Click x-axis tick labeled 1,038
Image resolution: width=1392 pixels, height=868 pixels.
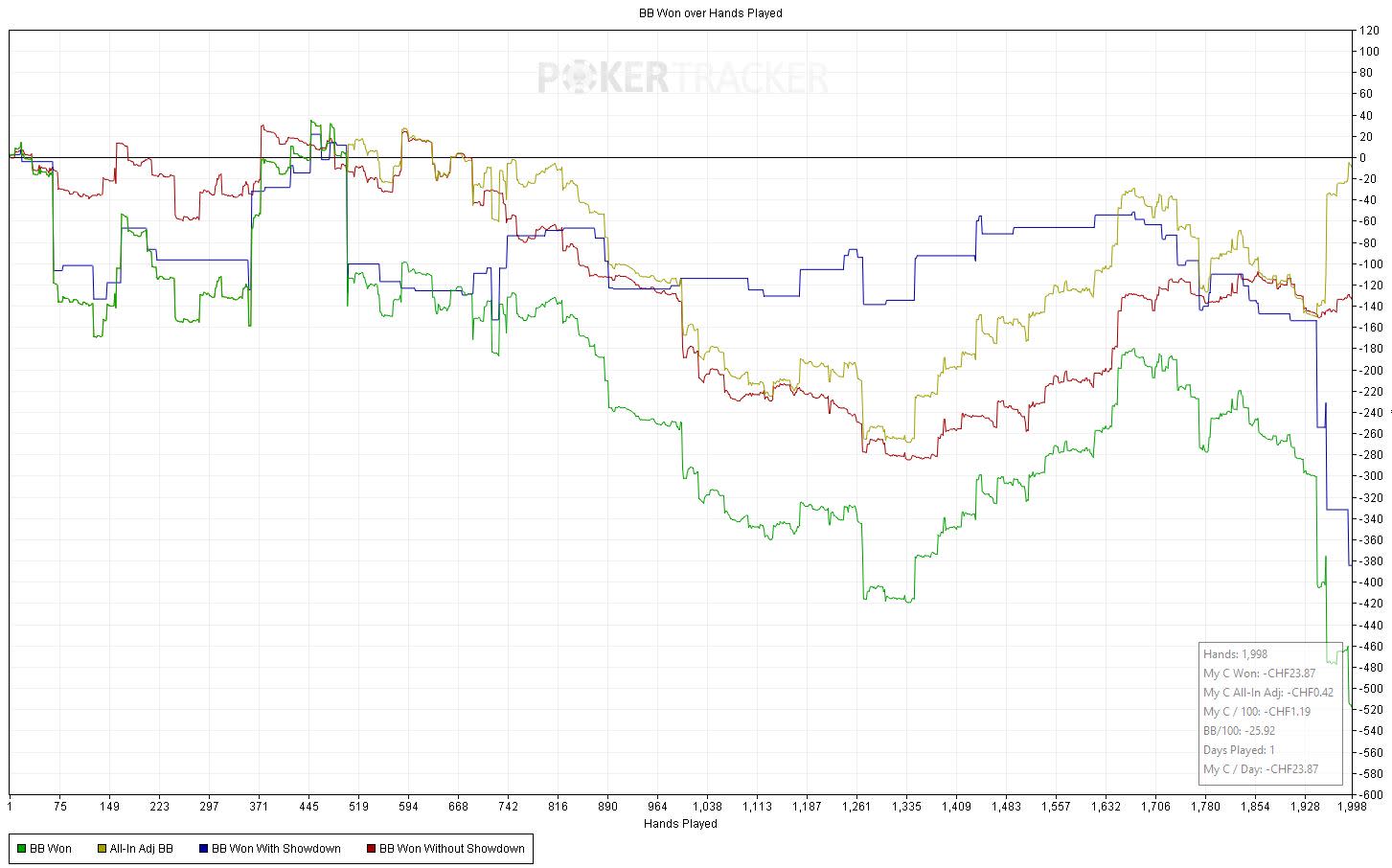point(707,808)
